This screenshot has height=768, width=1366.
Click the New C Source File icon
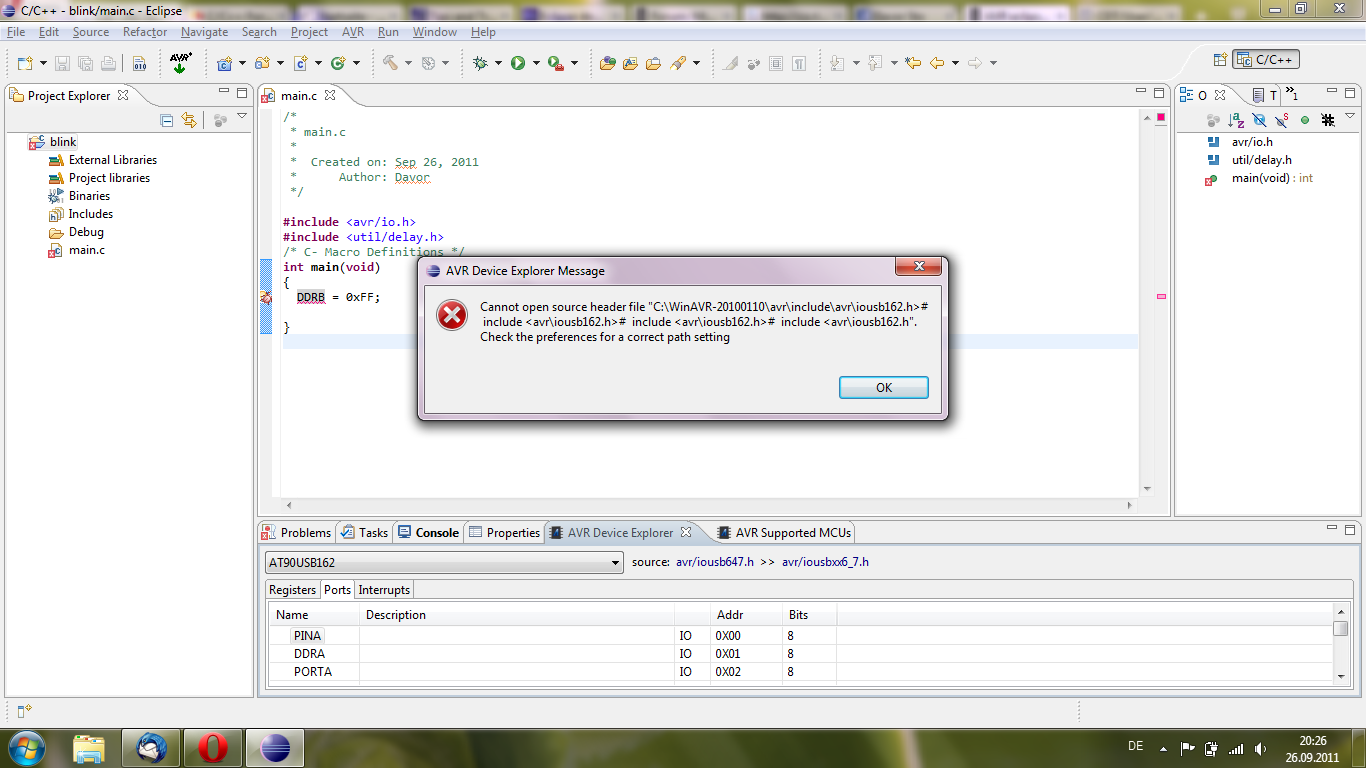300,63
